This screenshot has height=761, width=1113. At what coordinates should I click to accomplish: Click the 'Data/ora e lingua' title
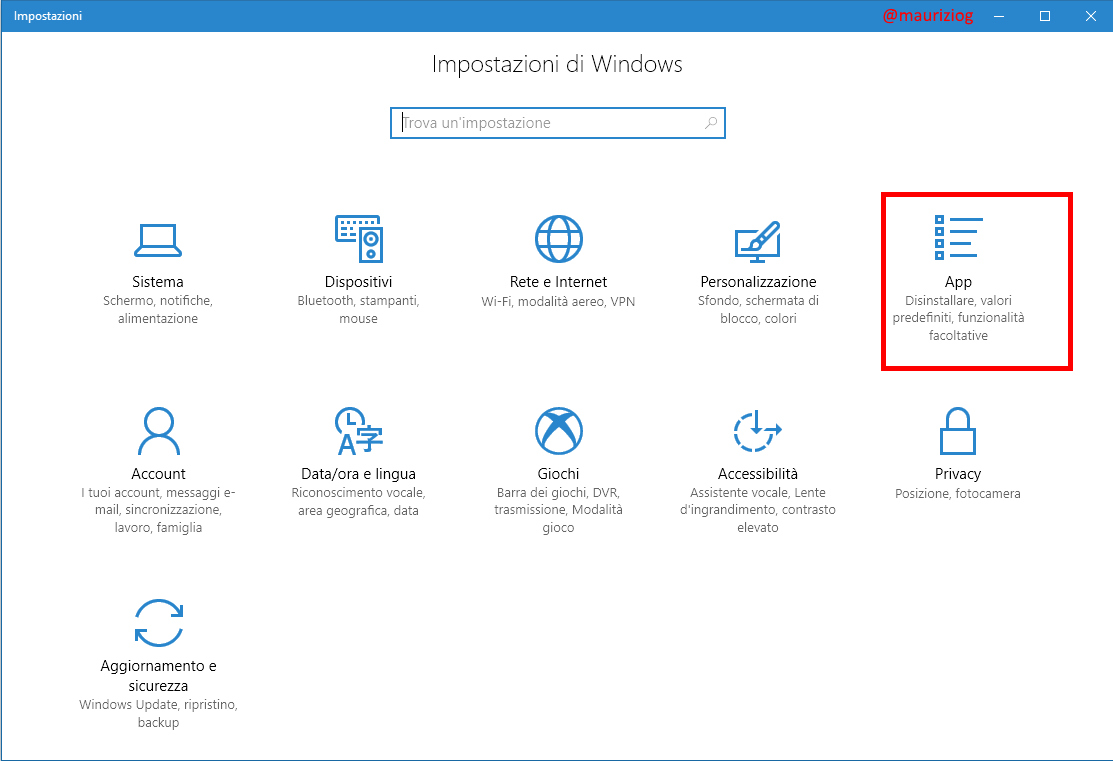tap(358, 473)
